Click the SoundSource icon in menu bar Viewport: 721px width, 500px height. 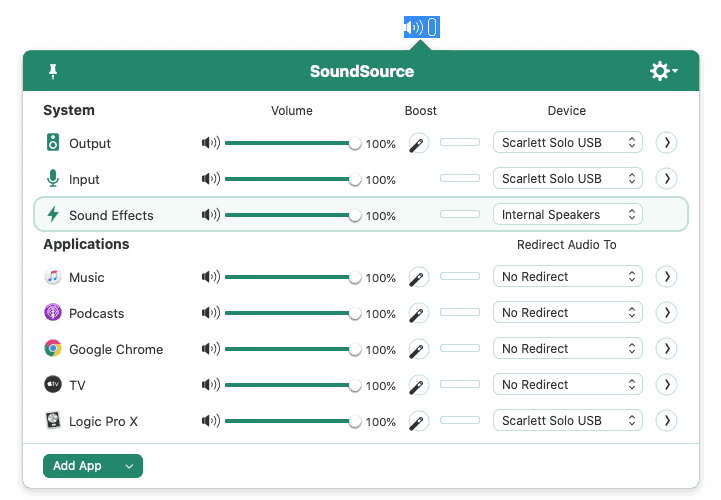click(x=420, y=27)
